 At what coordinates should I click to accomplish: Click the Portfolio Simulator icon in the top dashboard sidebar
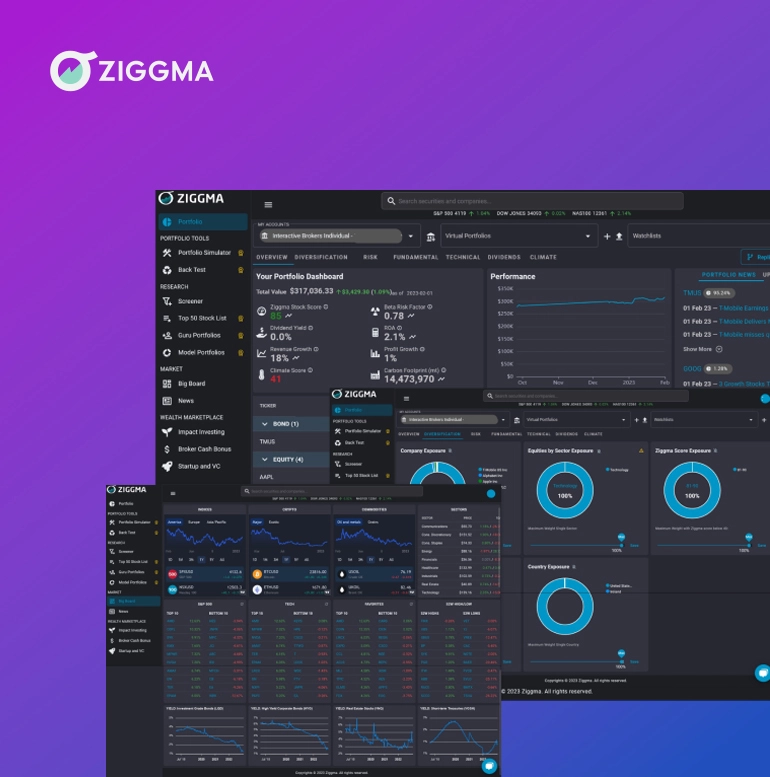[167, 253]
